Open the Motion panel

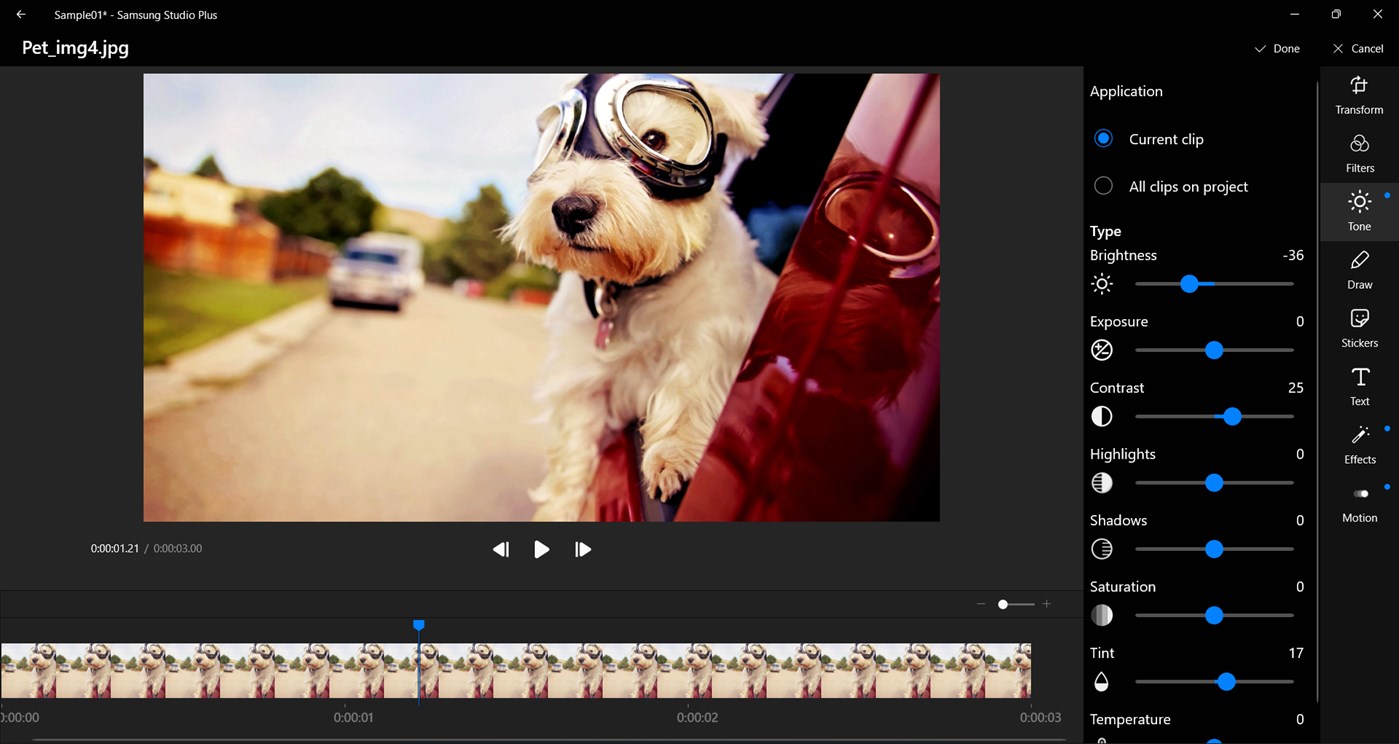point(1359,504)
